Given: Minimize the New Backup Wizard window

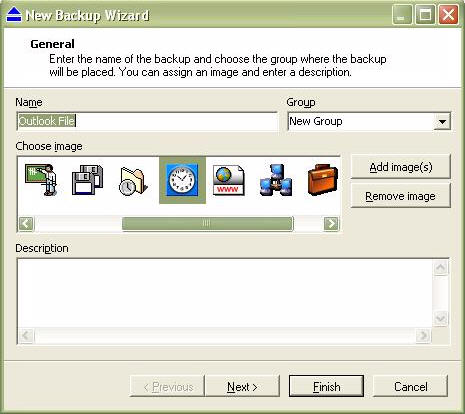Looking at the screenshot, I should pos(402,15).
